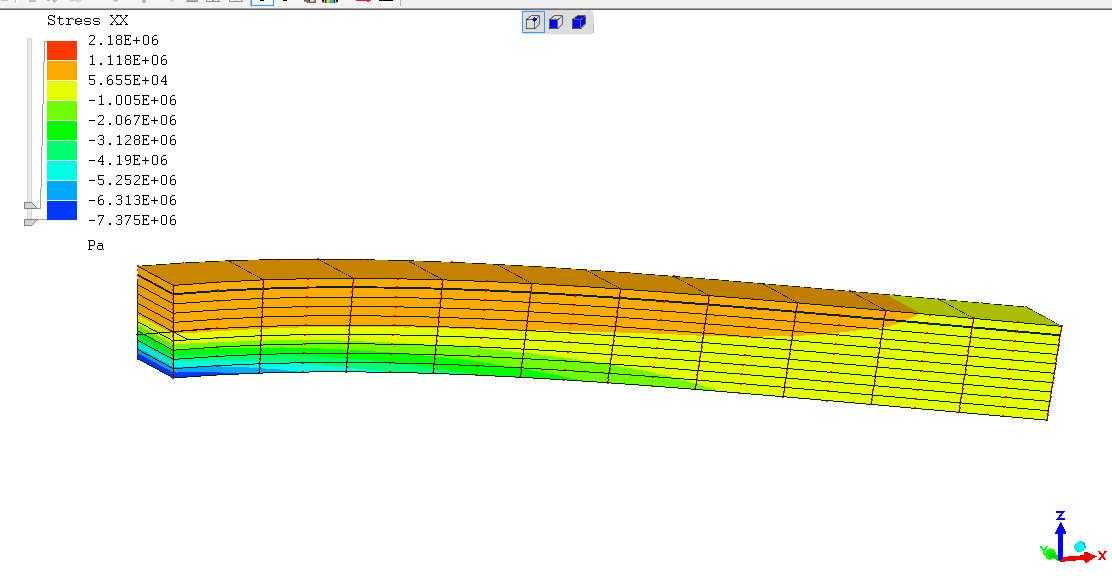Pick the yellow legend swatch for 5.655E+04
Viewport: 1112px width, 576px height.
62,90
